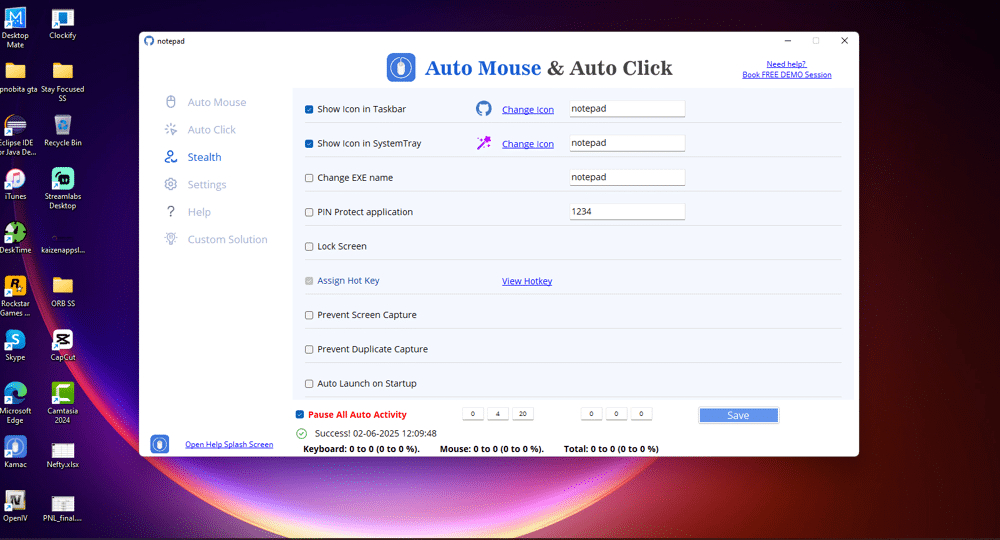Select the CapCut desktop icon

tap(62, 340)
